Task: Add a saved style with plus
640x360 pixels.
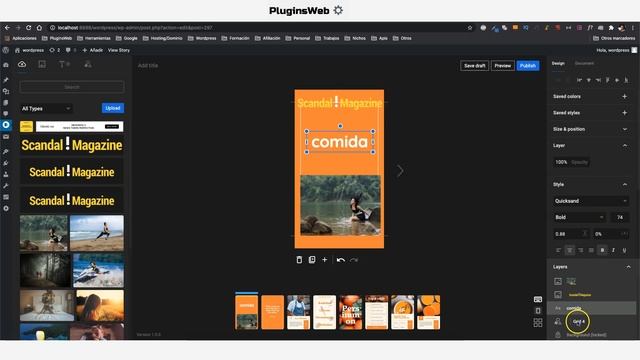Action: click(x=624, y=113)
